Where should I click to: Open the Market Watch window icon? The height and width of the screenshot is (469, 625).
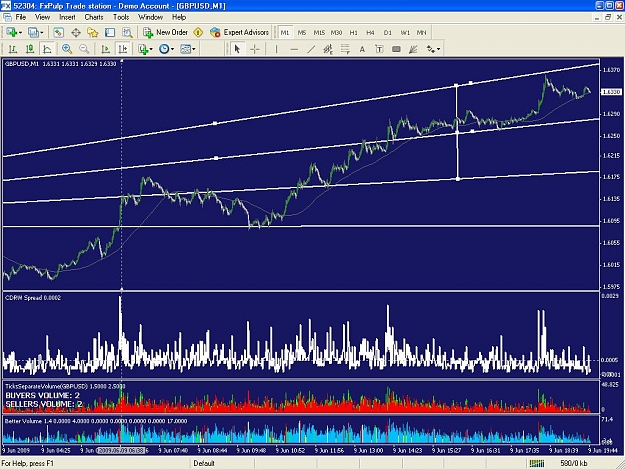pos(59,33)
